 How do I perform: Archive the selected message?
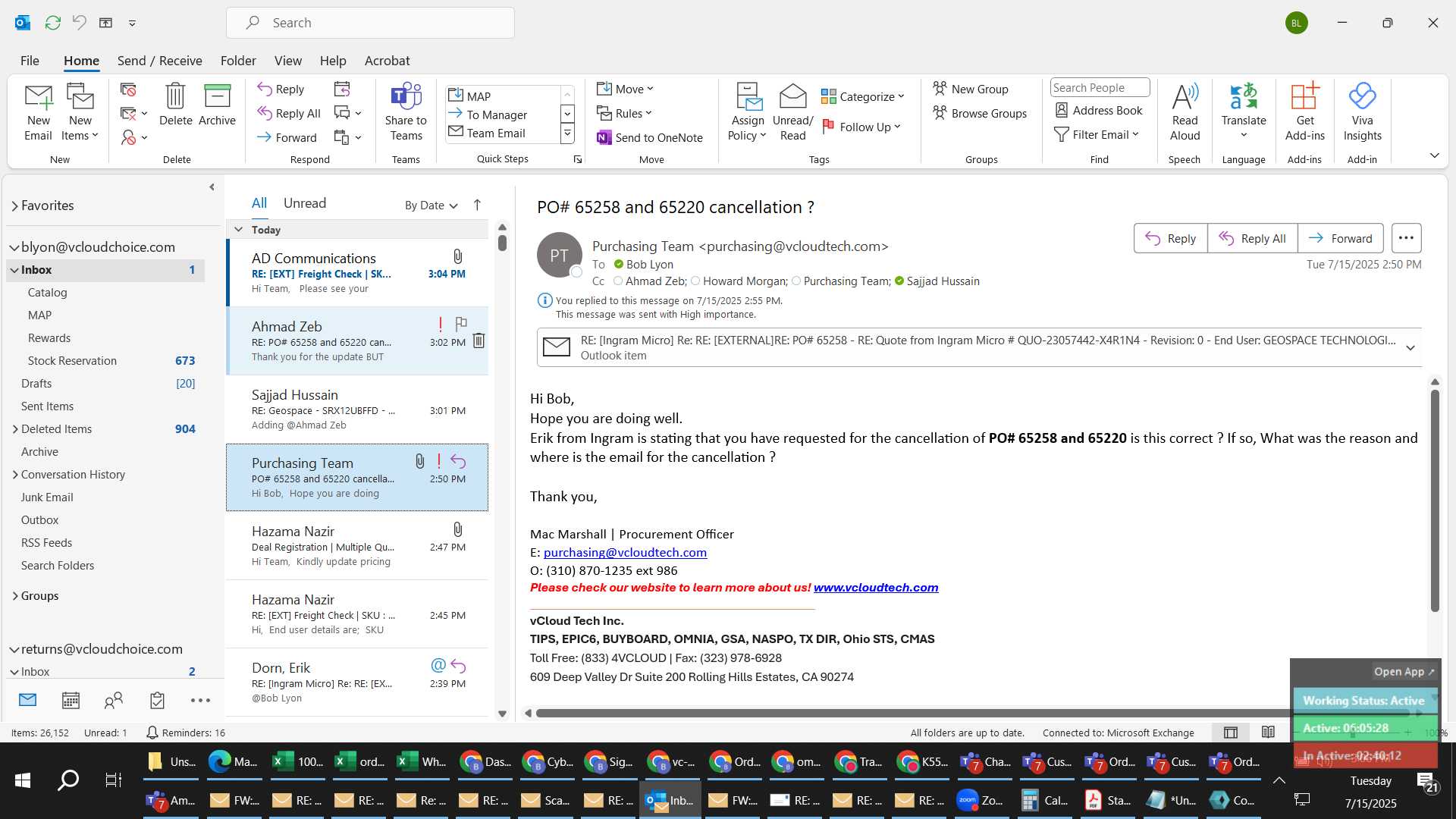coord(217,105)
